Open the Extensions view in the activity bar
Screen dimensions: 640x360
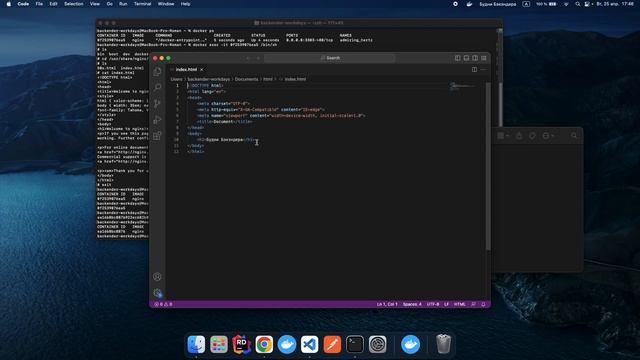coord(157,136)
